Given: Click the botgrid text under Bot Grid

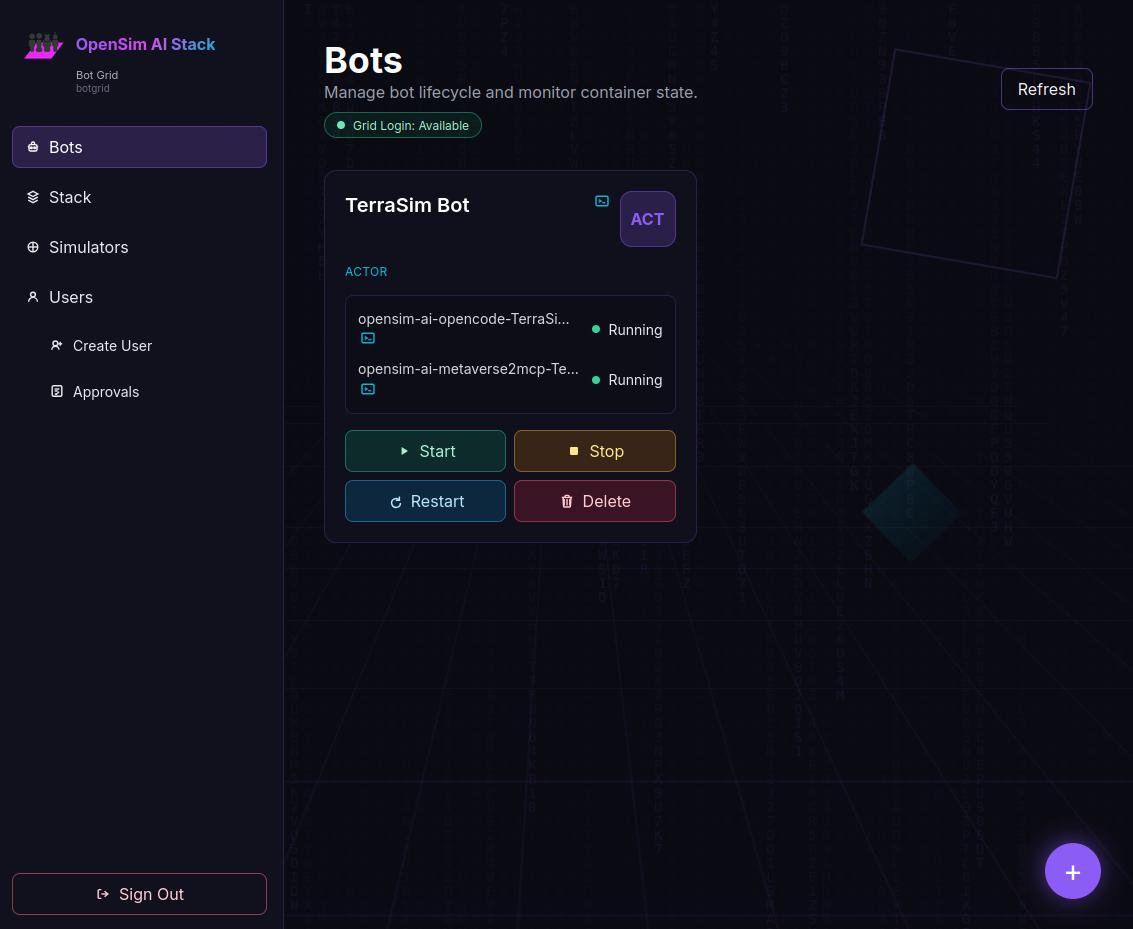Looking at the screenshot, I should (92, 88).
